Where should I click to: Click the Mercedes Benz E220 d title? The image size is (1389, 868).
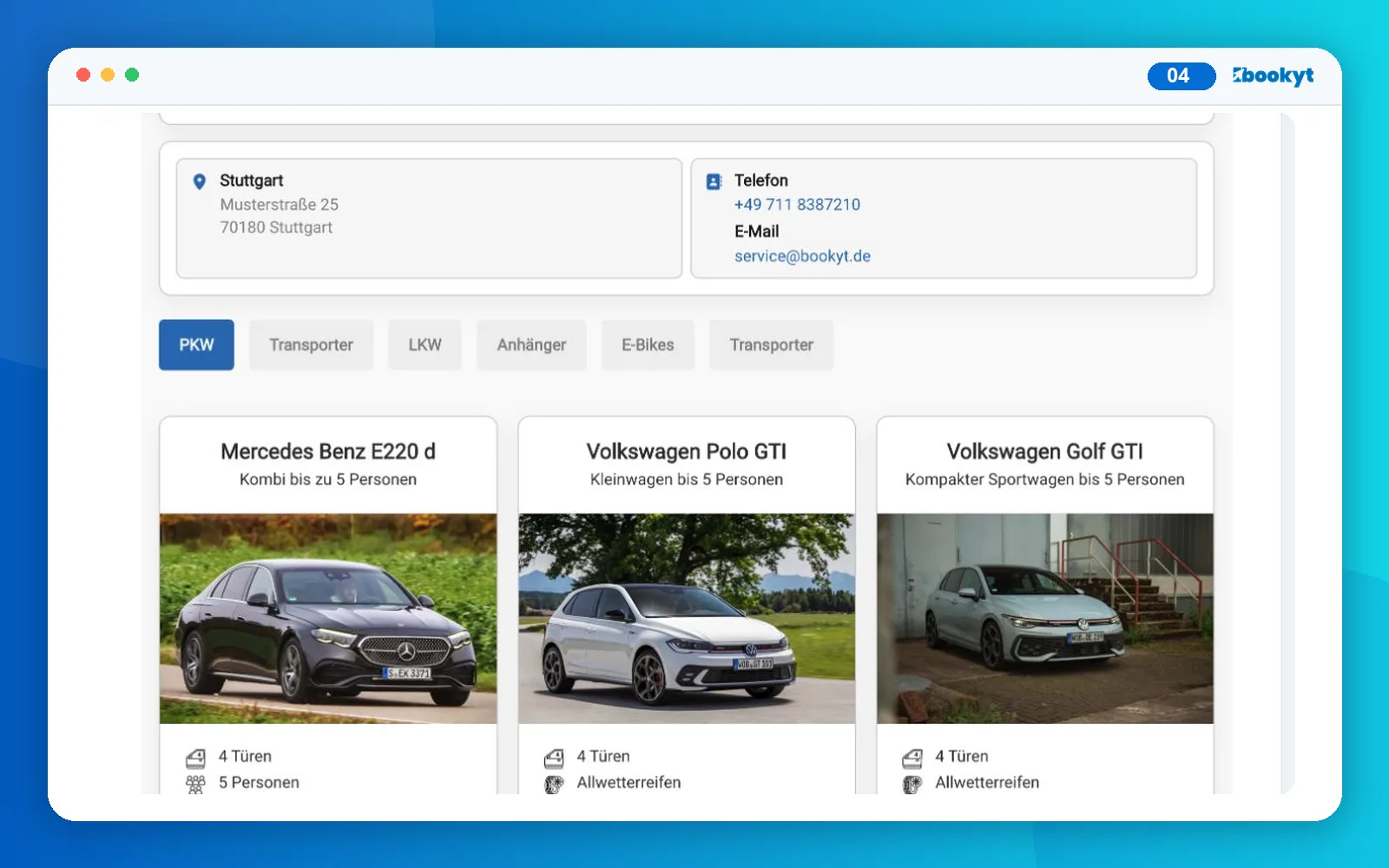328,451
